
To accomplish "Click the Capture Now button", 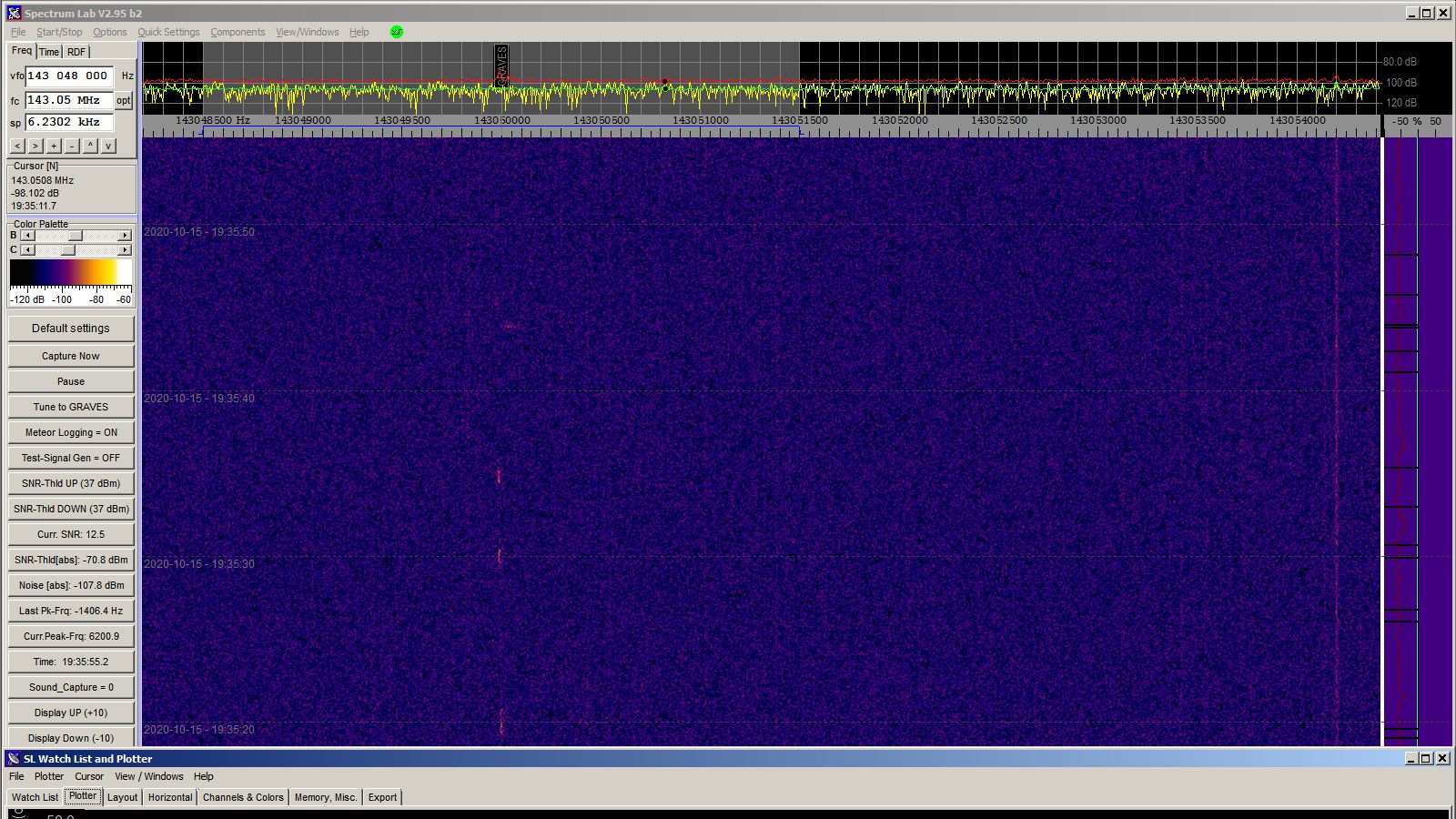I will point(71,356).
